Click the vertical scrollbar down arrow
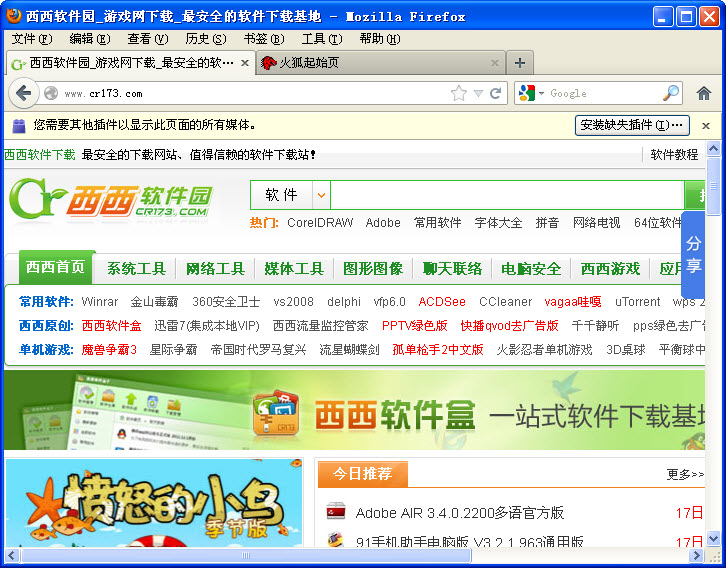Screen dimensions: 726x568 (713, 539)
